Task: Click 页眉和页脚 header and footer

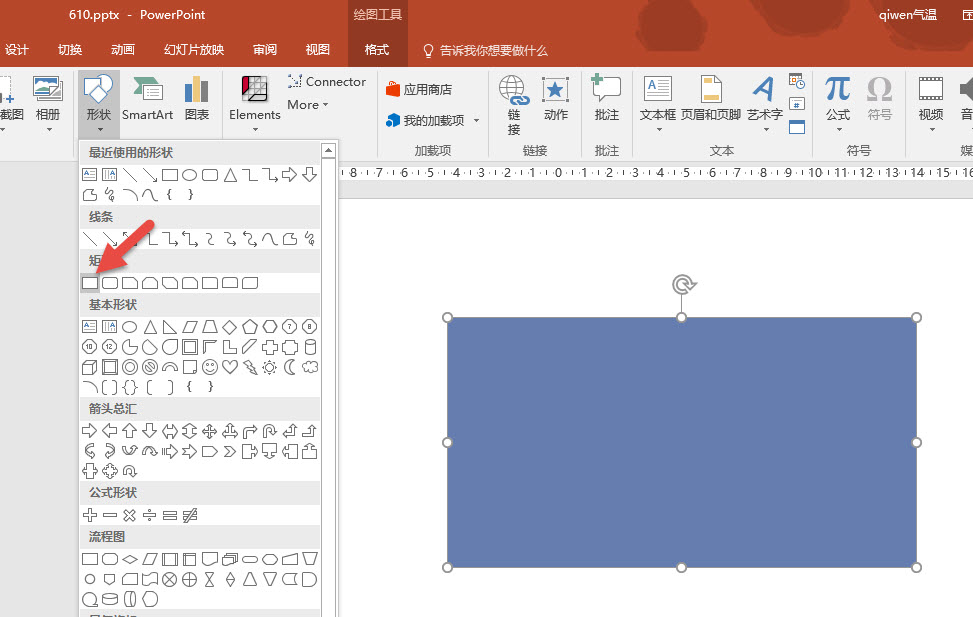Action: [711, 98]
